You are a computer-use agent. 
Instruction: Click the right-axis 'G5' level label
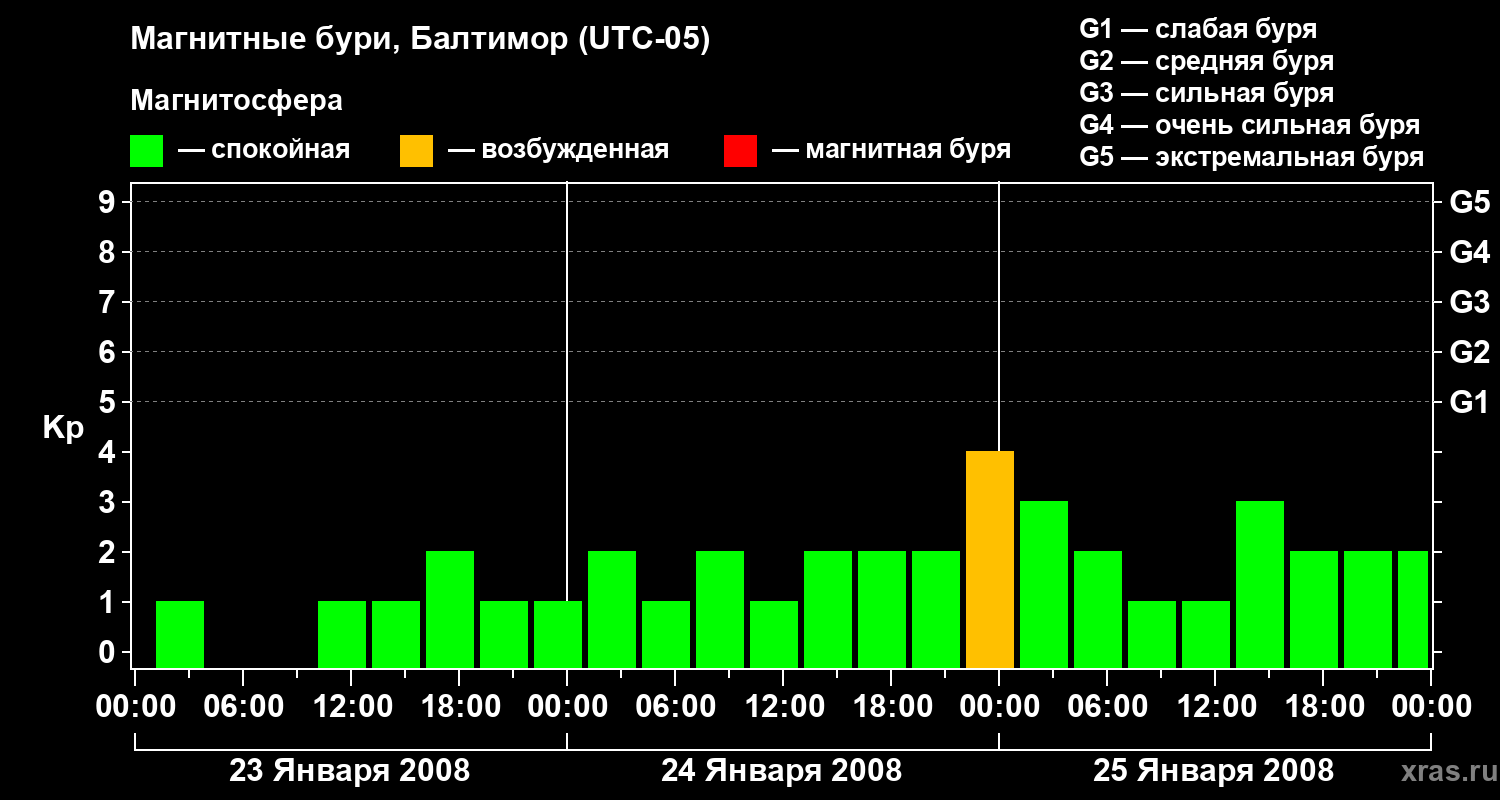1470,202
